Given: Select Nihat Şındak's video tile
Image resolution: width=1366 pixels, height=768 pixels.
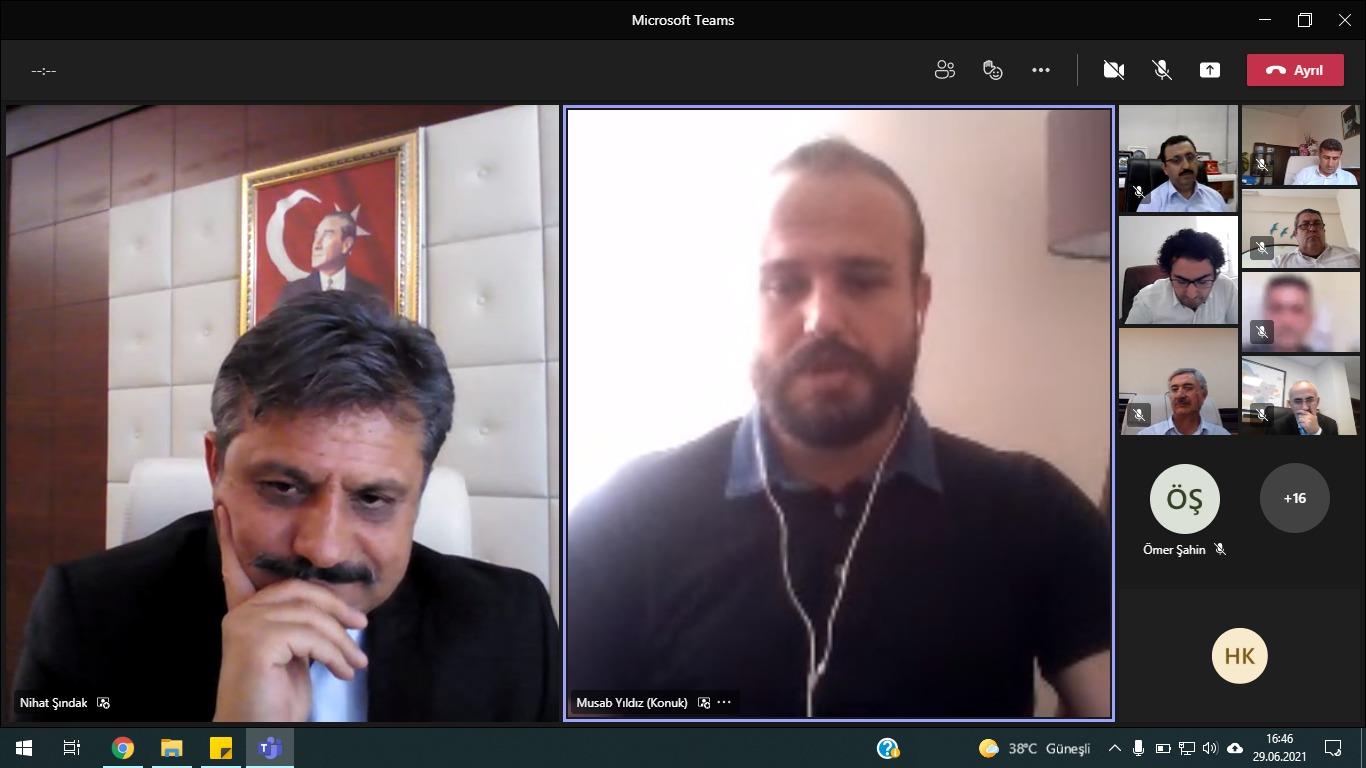Looking at the screenshot, I should 282,413.
